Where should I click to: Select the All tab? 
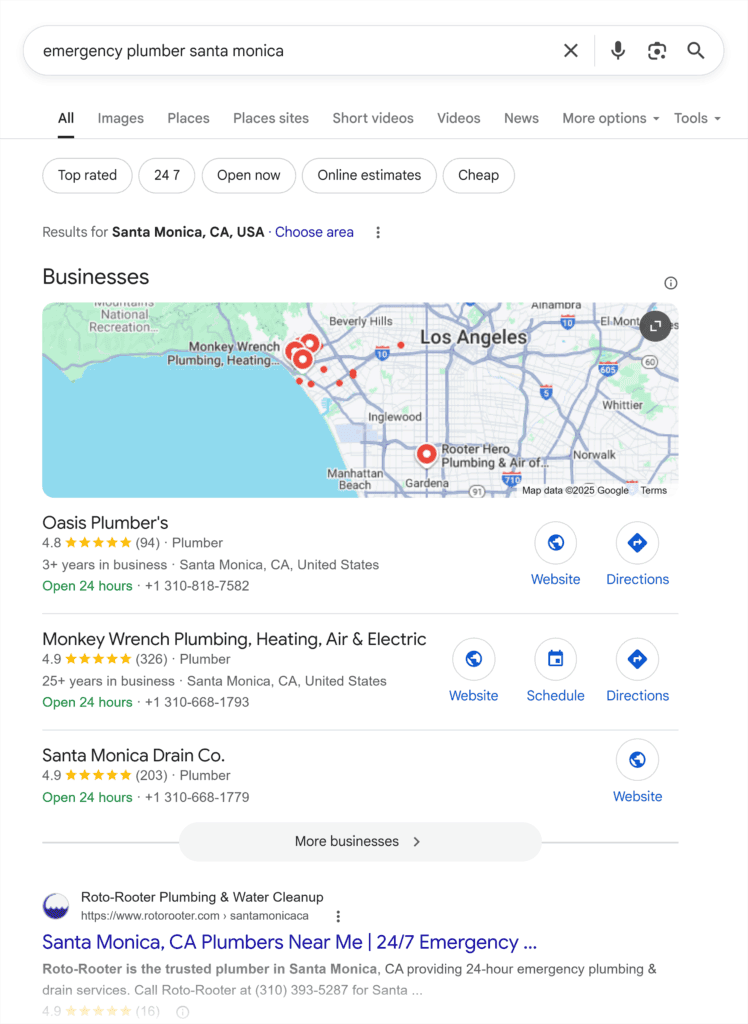66,118
